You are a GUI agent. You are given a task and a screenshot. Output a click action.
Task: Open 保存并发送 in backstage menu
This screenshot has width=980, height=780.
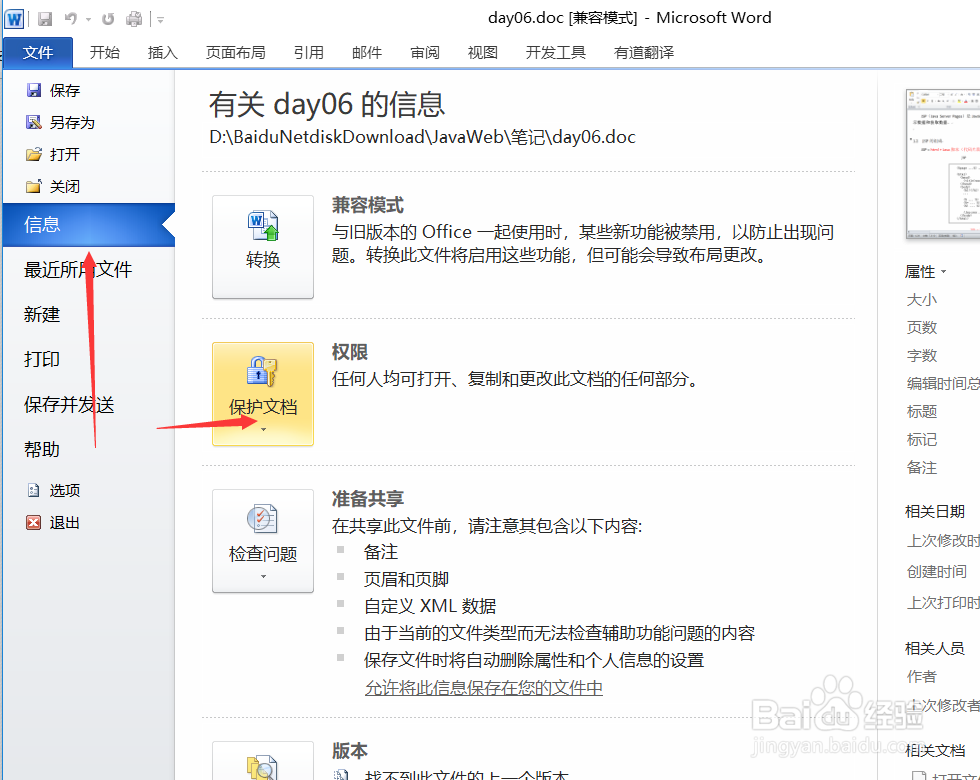click(69, 404)
